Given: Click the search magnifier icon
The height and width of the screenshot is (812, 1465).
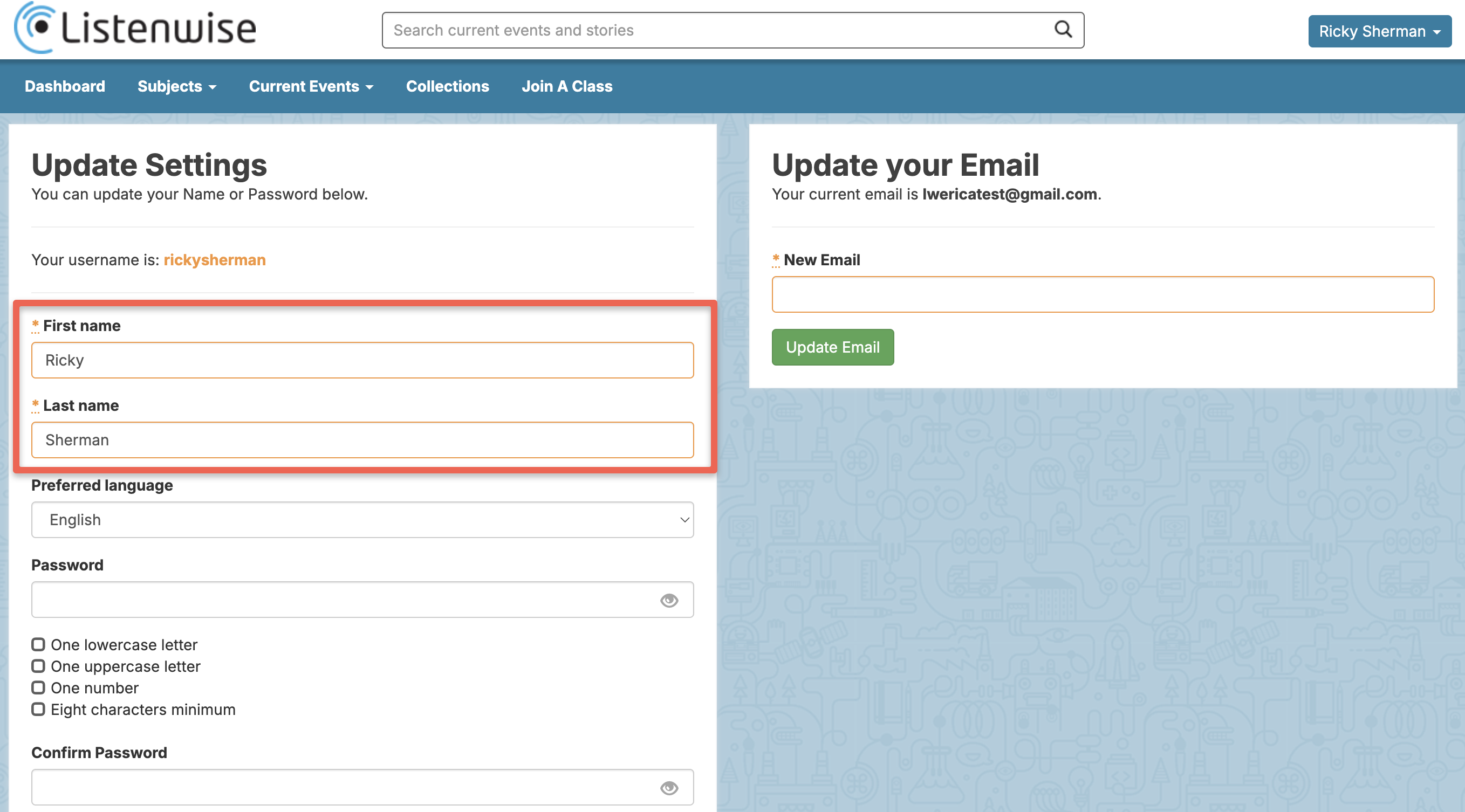Looking at the screenshot, I should tap(1063, 30).
